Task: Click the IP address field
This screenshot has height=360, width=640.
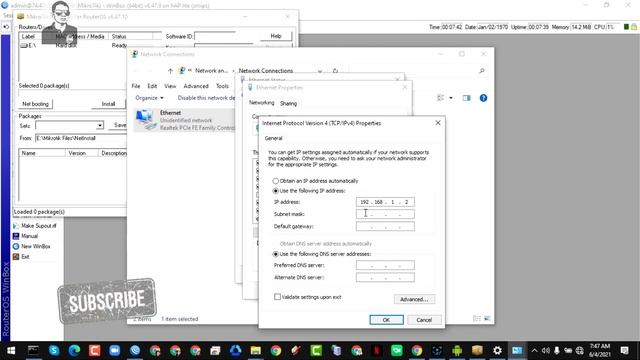Action: click(x=385, y=202)
